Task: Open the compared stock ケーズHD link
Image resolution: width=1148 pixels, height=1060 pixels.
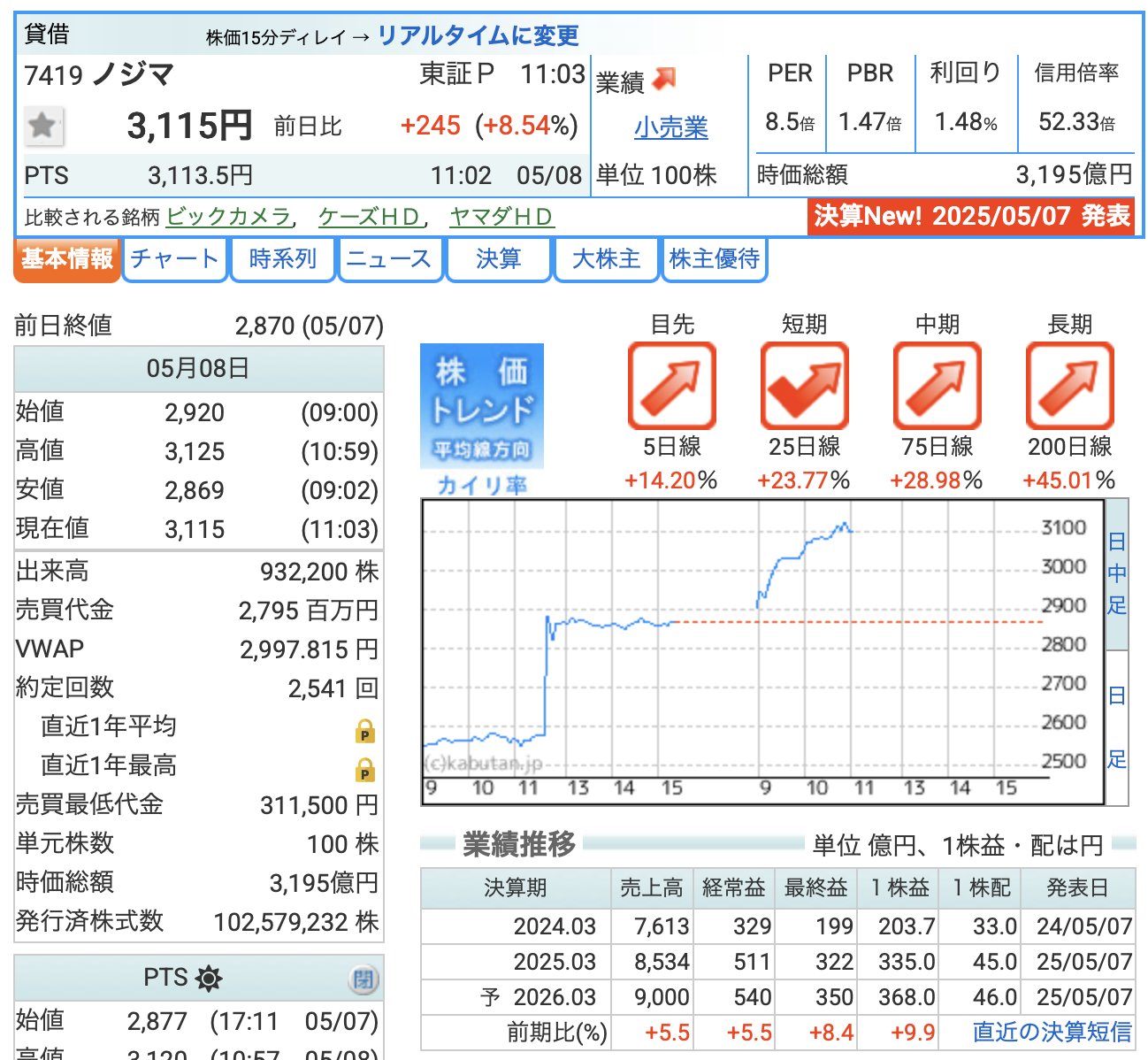Action: (370, 217)
